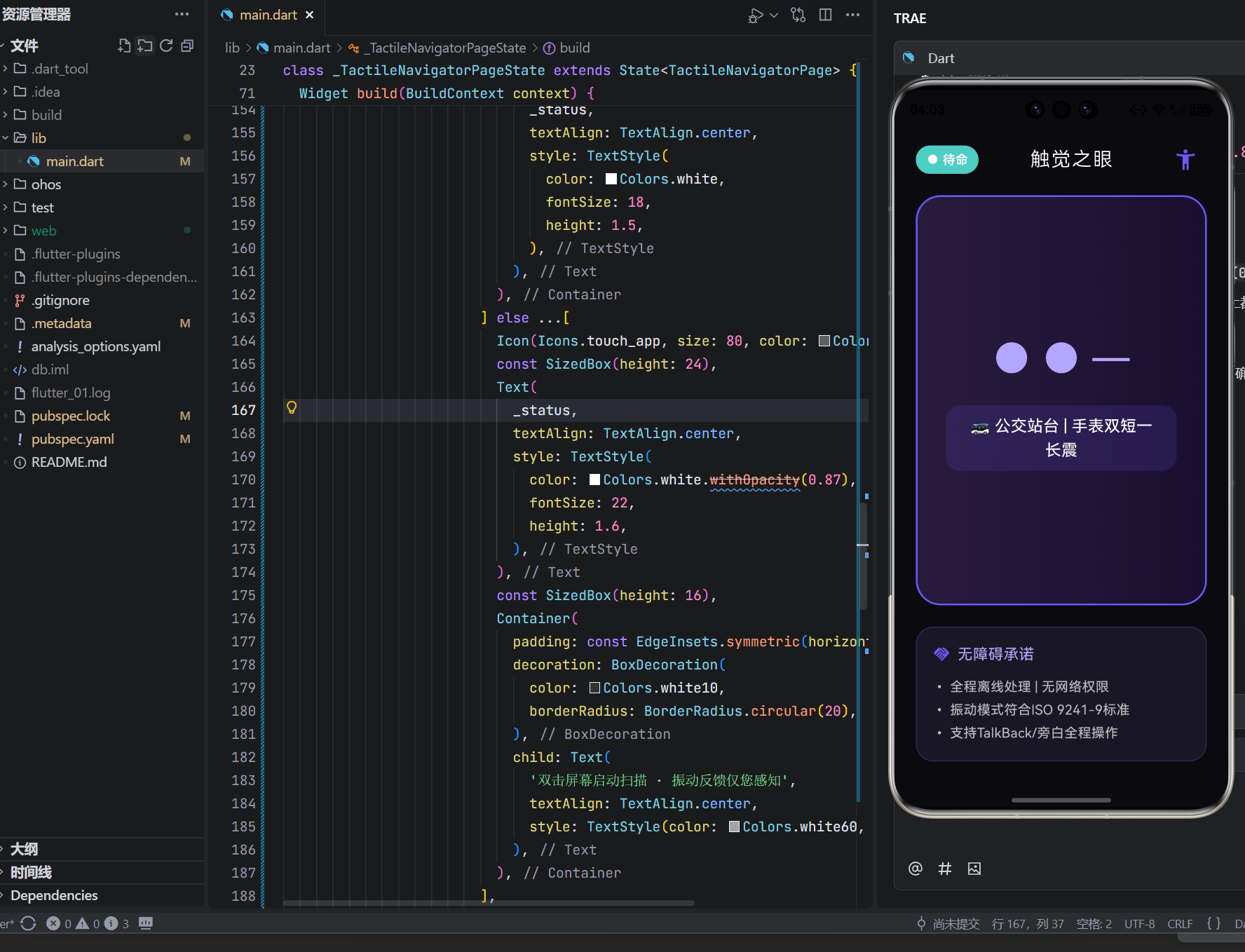Image resolution: width=1245 pixels, height=952 pixels.
Task: Open the .metadata file
Action: [102, 323]
